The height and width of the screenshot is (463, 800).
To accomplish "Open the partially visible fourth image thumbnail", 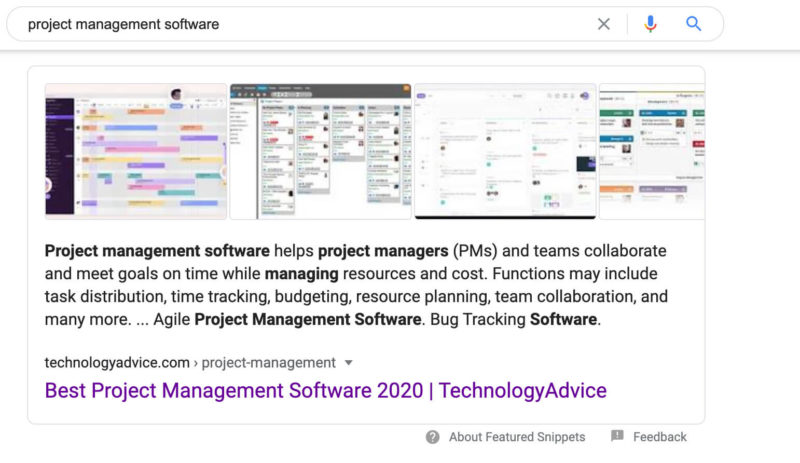I will (651, 151).
